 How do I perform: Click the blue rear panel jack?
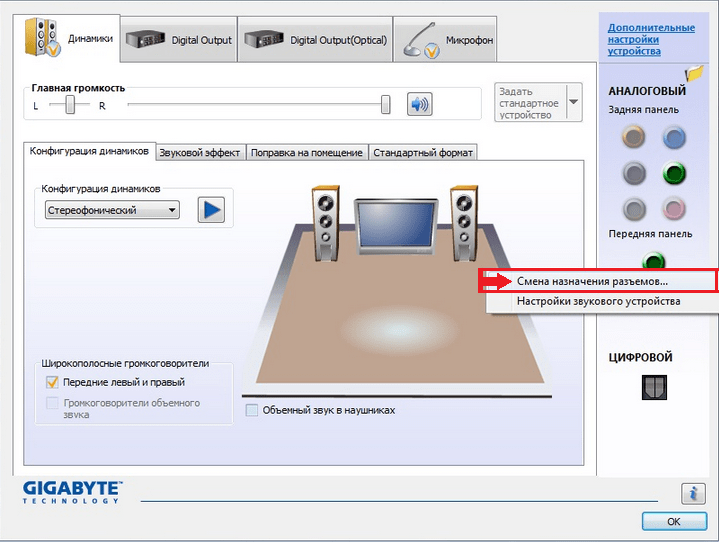[674, 137]
